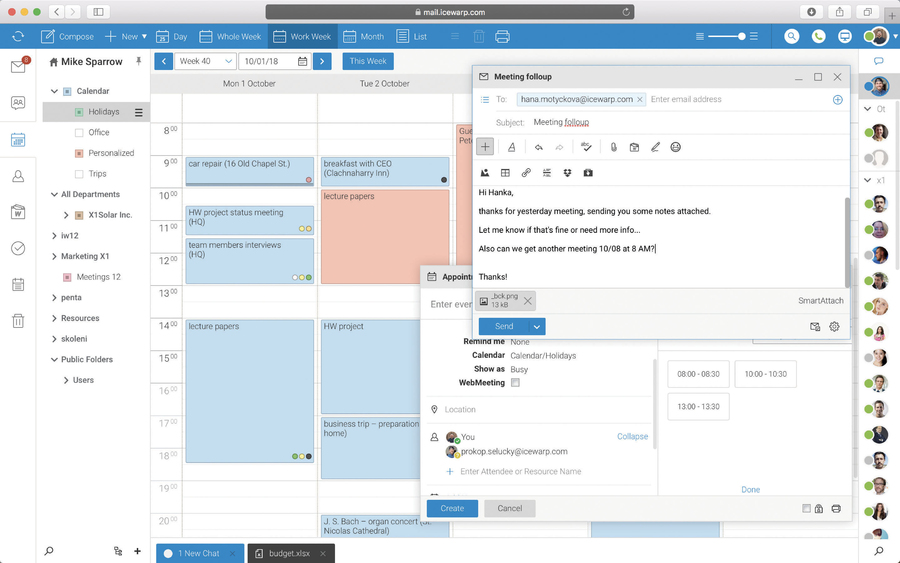Expand the Resources folder

click(54, 318)
